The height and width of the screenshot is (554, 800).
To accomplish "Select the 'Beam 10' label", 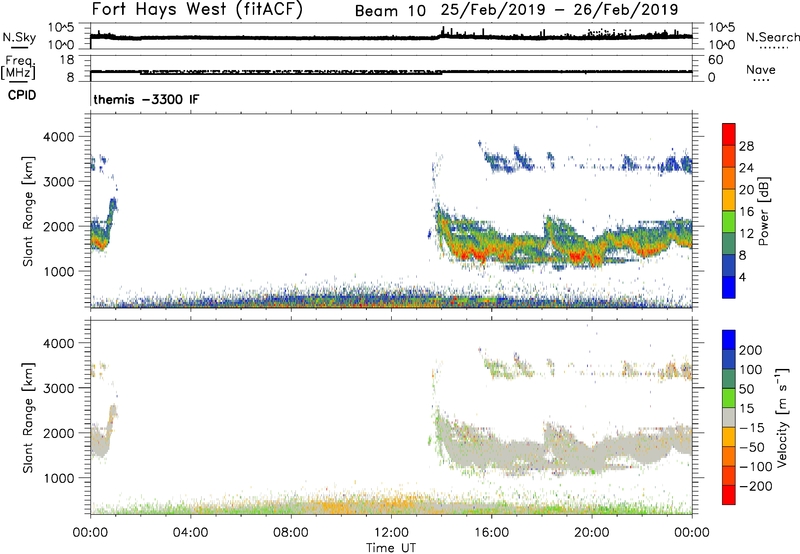I will click(390, 11).
